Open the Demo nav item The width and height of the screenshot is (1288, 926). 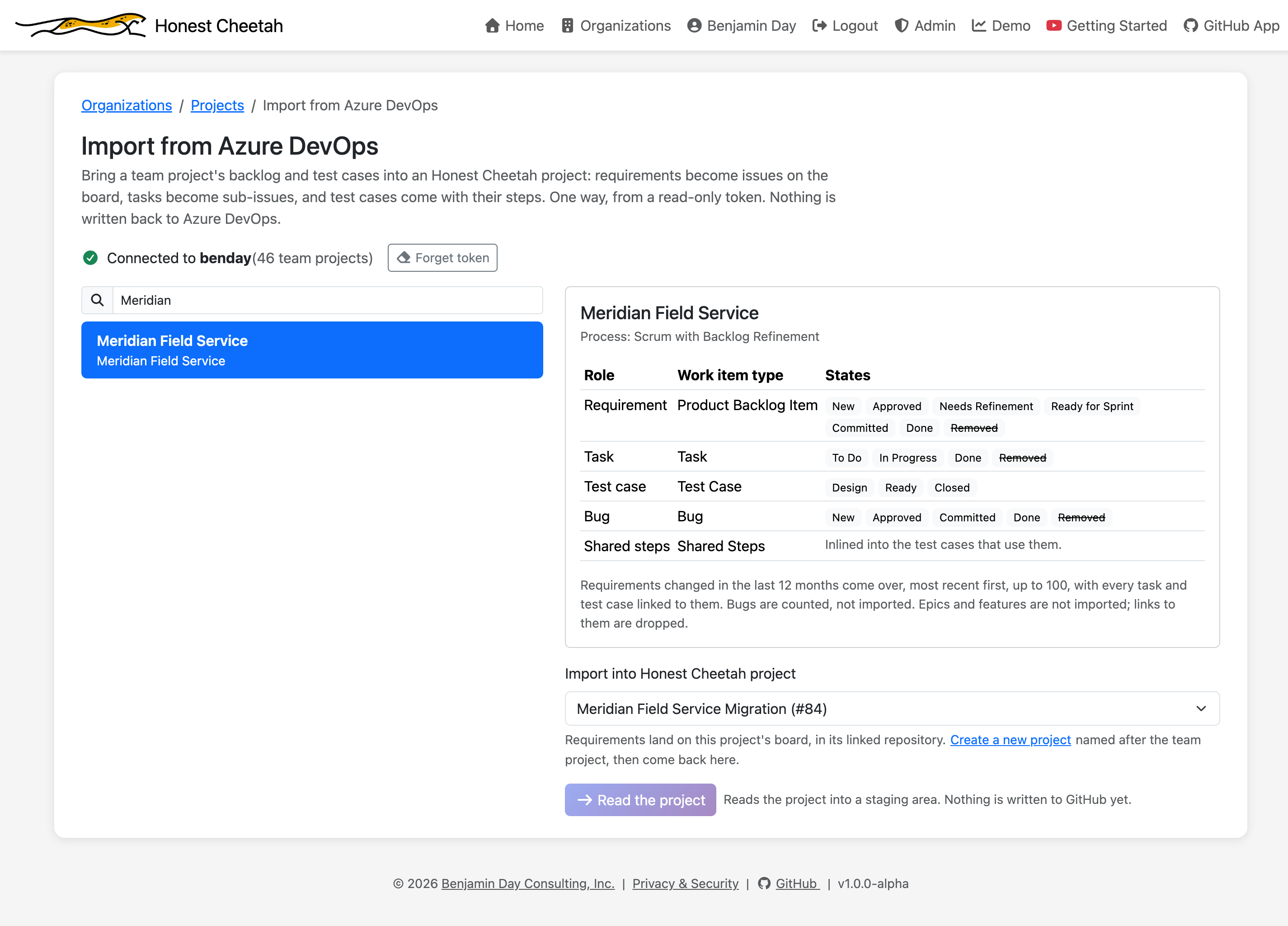point(1001,26)
